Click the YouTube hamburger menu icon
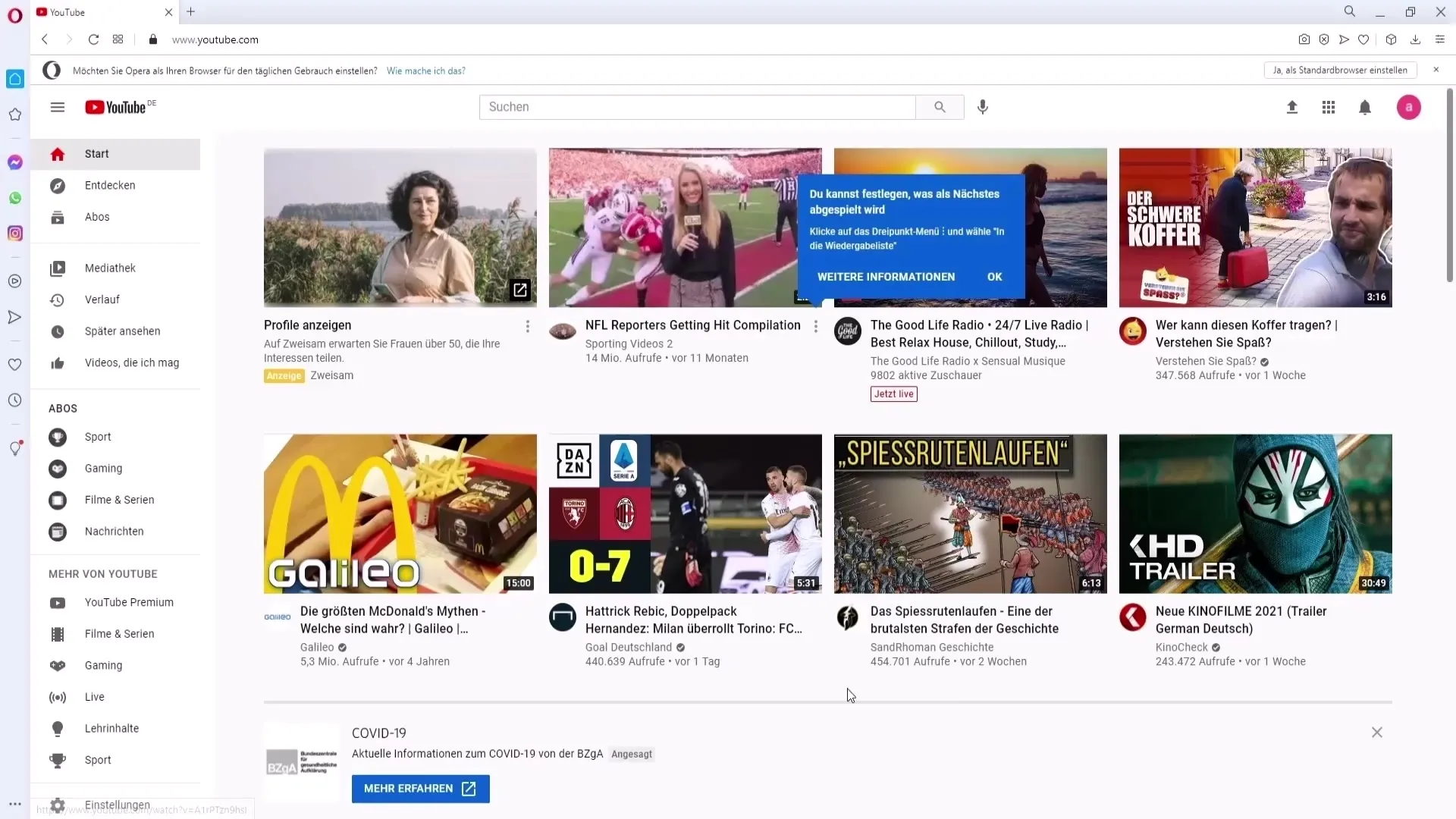The height and width of the screenshot is (819, 1456). tap(57, 107)
